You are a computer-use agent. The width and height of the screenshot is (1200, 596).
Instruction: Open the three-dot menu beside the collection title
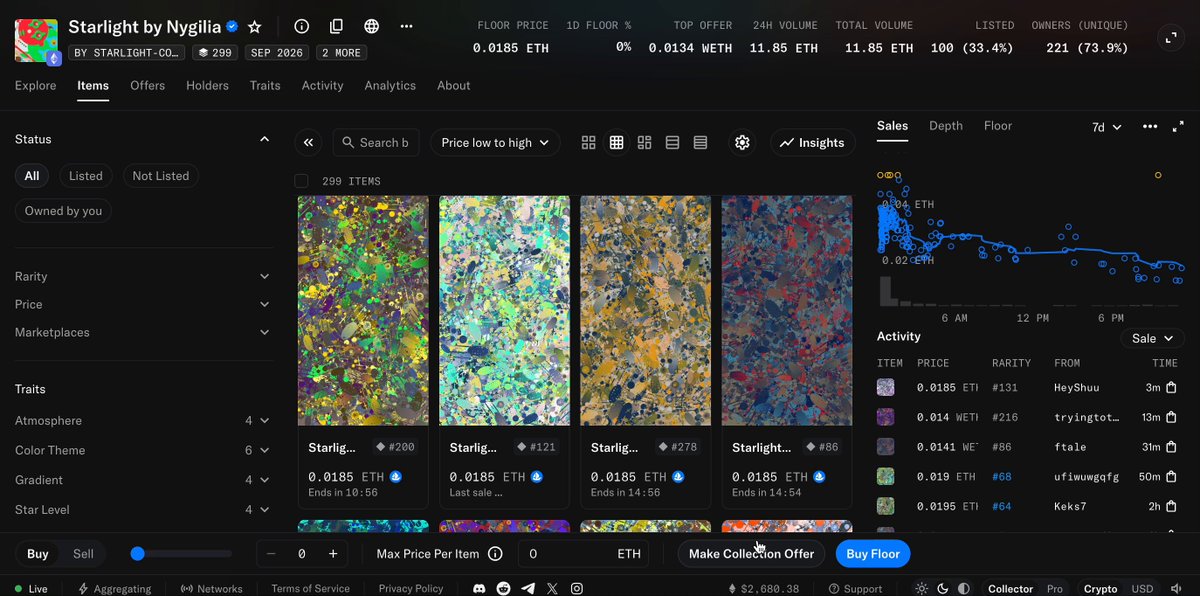(x=406, y=26)
